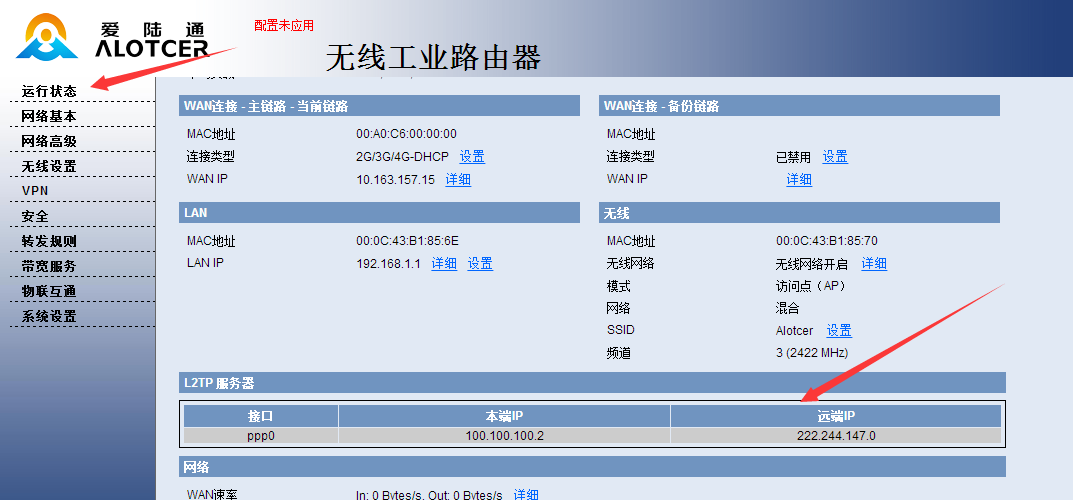Select 安全 in the sidebar
1073x500 pixels.
(x=35, y=216)
